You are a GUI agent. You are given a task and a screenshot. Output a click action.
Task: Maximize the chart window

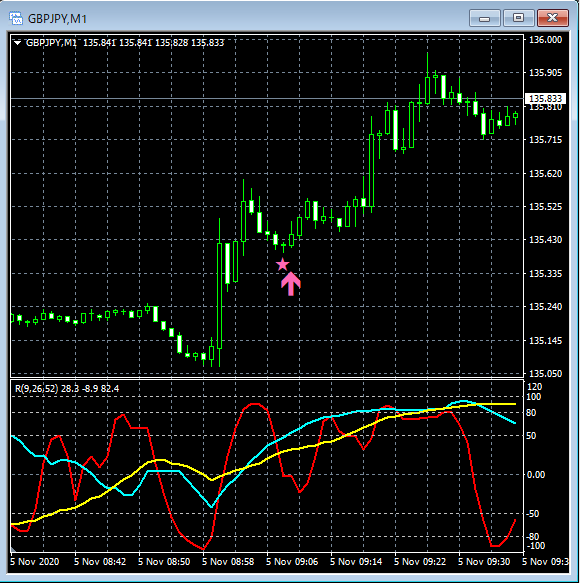click(x=518, y=18)
